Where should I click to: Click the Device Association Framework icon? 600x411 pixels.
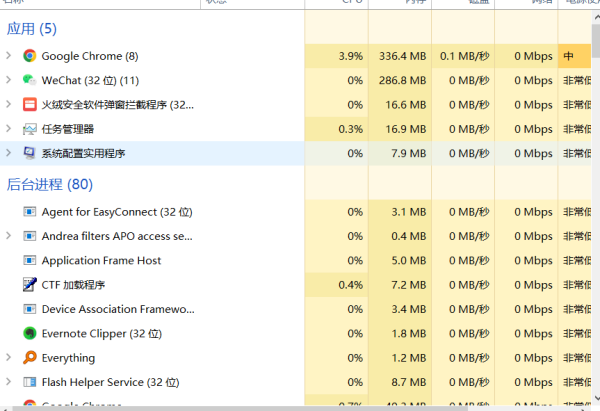pyautogui.click(x=29, y=309)
